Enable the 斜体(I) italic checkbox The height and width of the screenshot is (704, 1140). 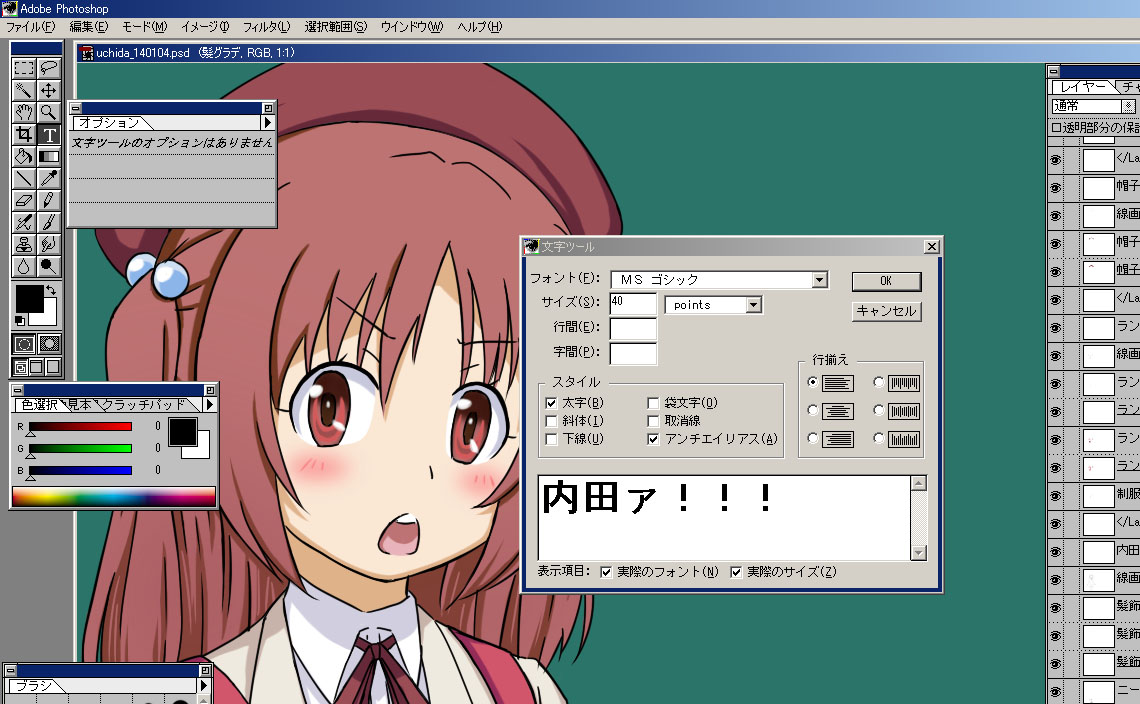click(x=551, y=421)
